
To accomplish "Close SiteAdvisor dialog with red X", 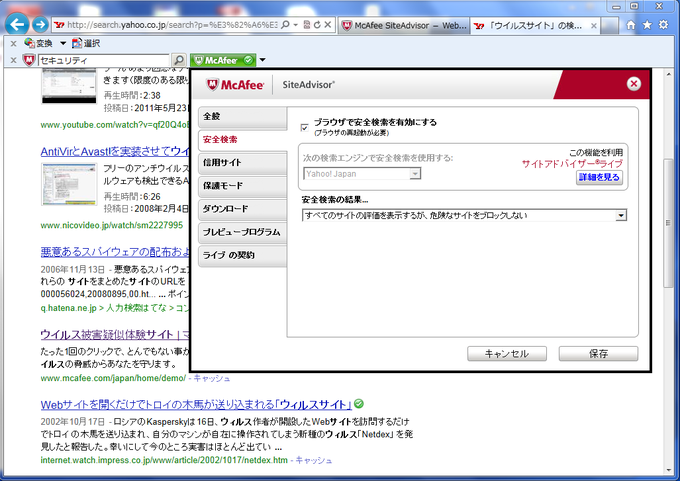I will (x=634, y=84).
